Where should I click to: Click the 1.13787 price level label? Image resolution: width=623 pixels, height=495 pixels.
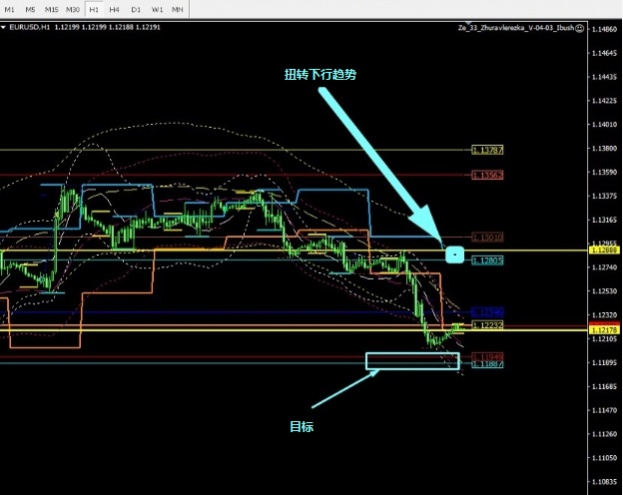point(488,150)
